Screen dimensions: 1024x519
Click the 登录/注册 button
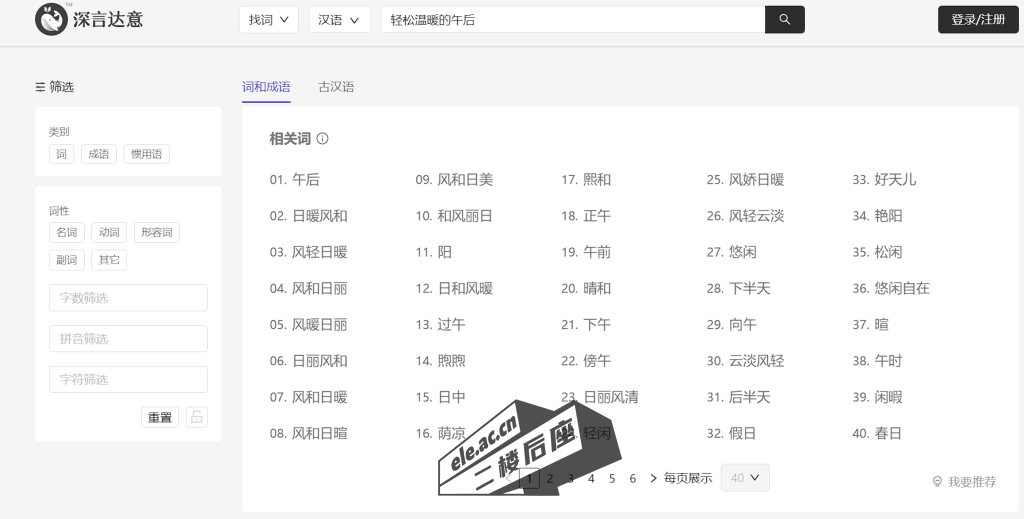(978, 19)
